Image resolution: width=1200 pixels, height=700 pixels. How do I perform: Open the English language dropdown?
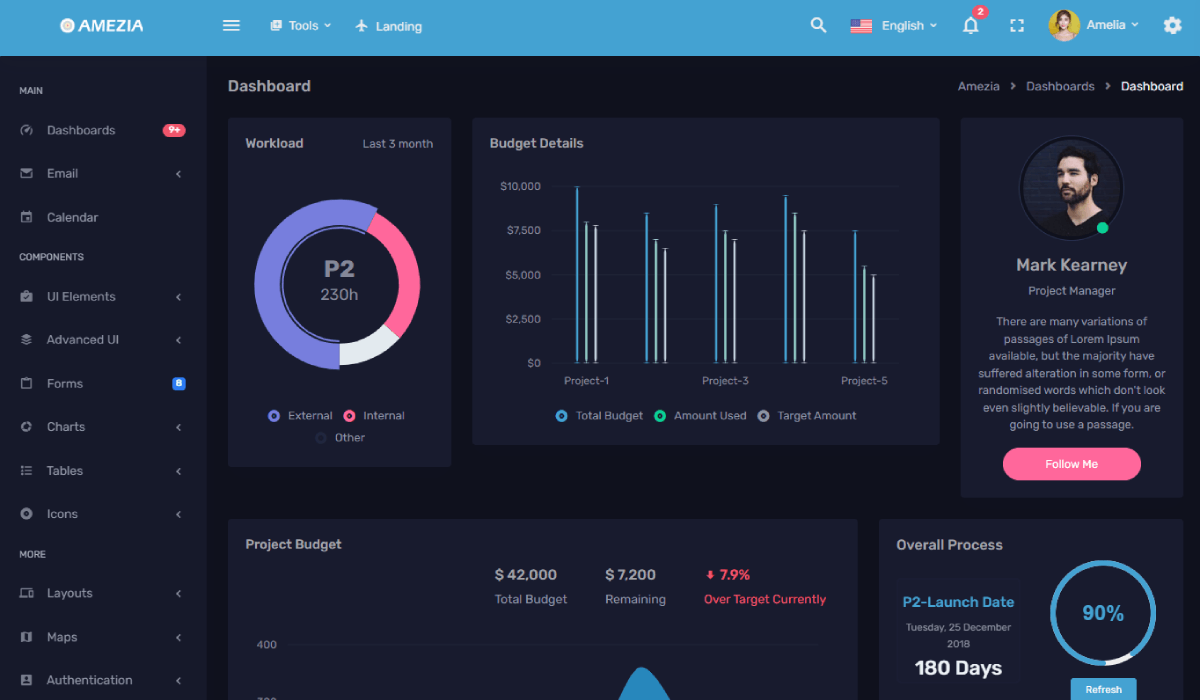(894, 26)
